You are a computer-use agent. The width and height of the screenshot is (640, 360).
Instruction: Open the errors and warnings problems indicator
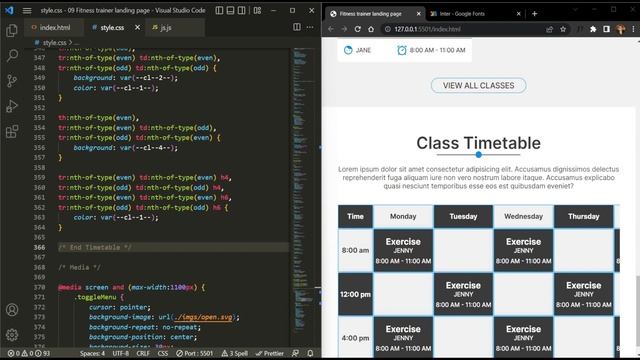pyautogui.click(x=29, y=353)
